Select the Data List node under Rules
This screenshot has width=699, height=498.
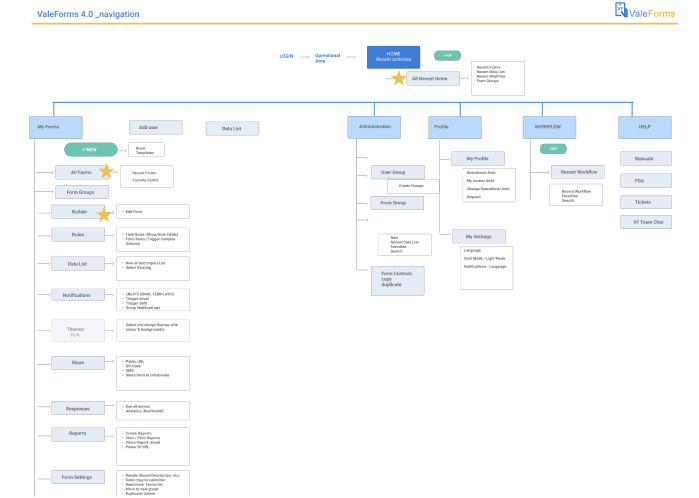(78, 264)
